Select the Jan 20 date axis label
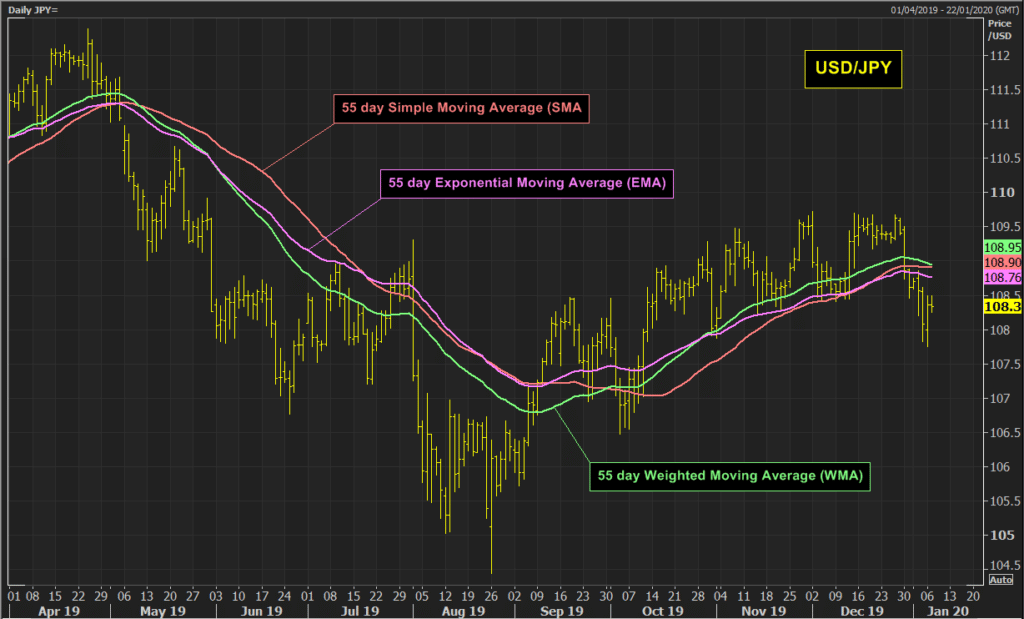 click(x=946, y=609)
